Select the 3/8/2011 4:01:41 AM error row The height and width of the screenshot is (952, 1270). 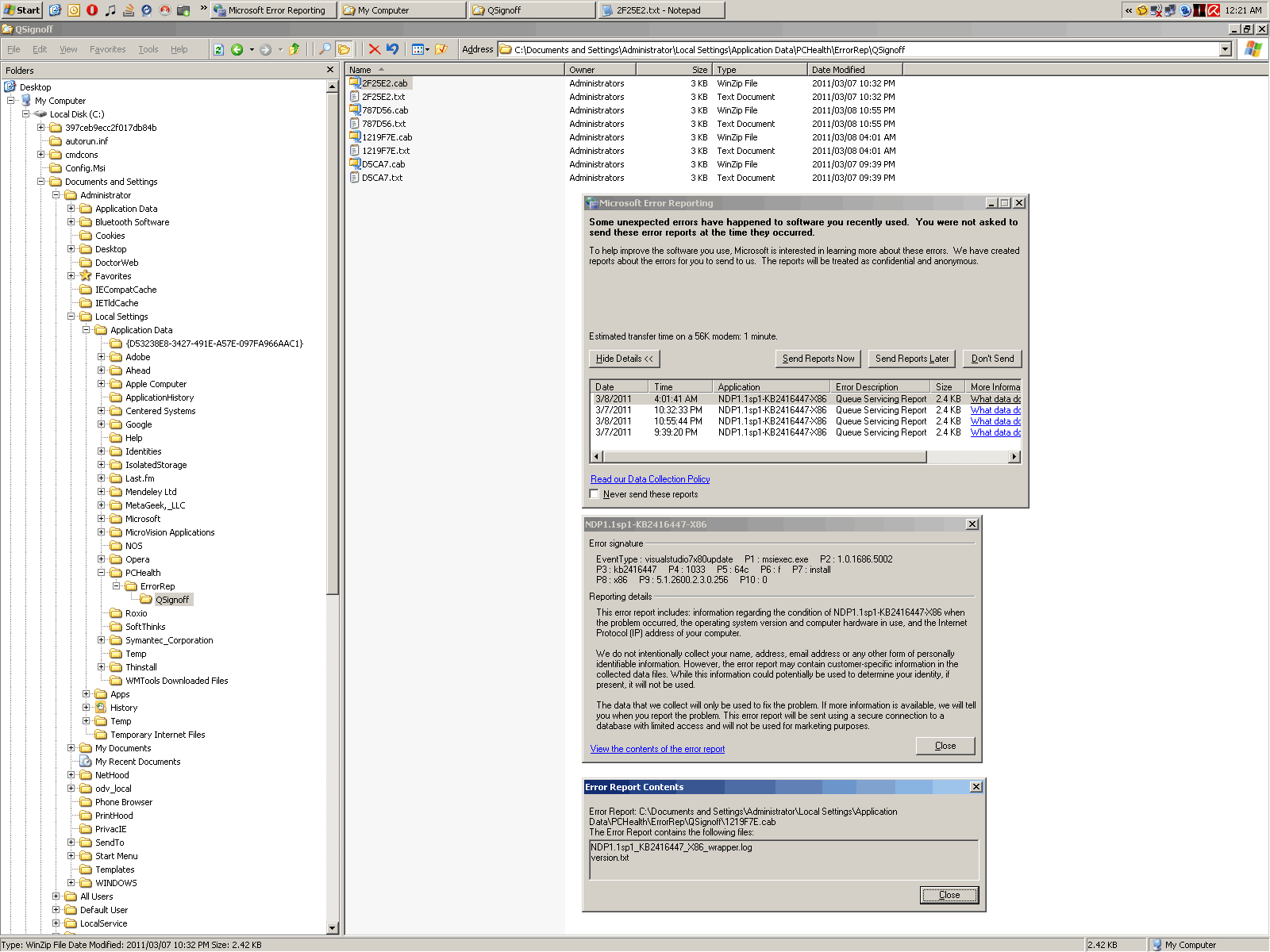pos(806,399)
